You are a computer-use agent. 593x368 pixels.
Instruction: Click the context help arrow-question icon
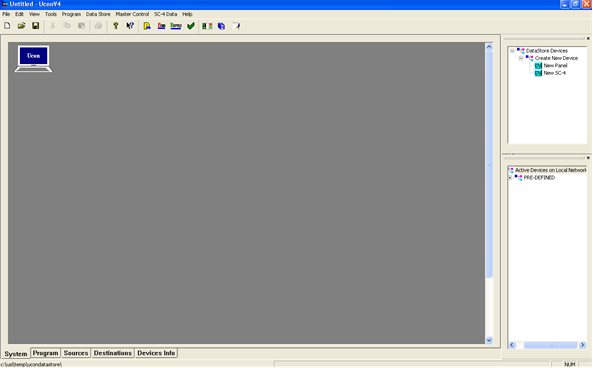point(130,26)
